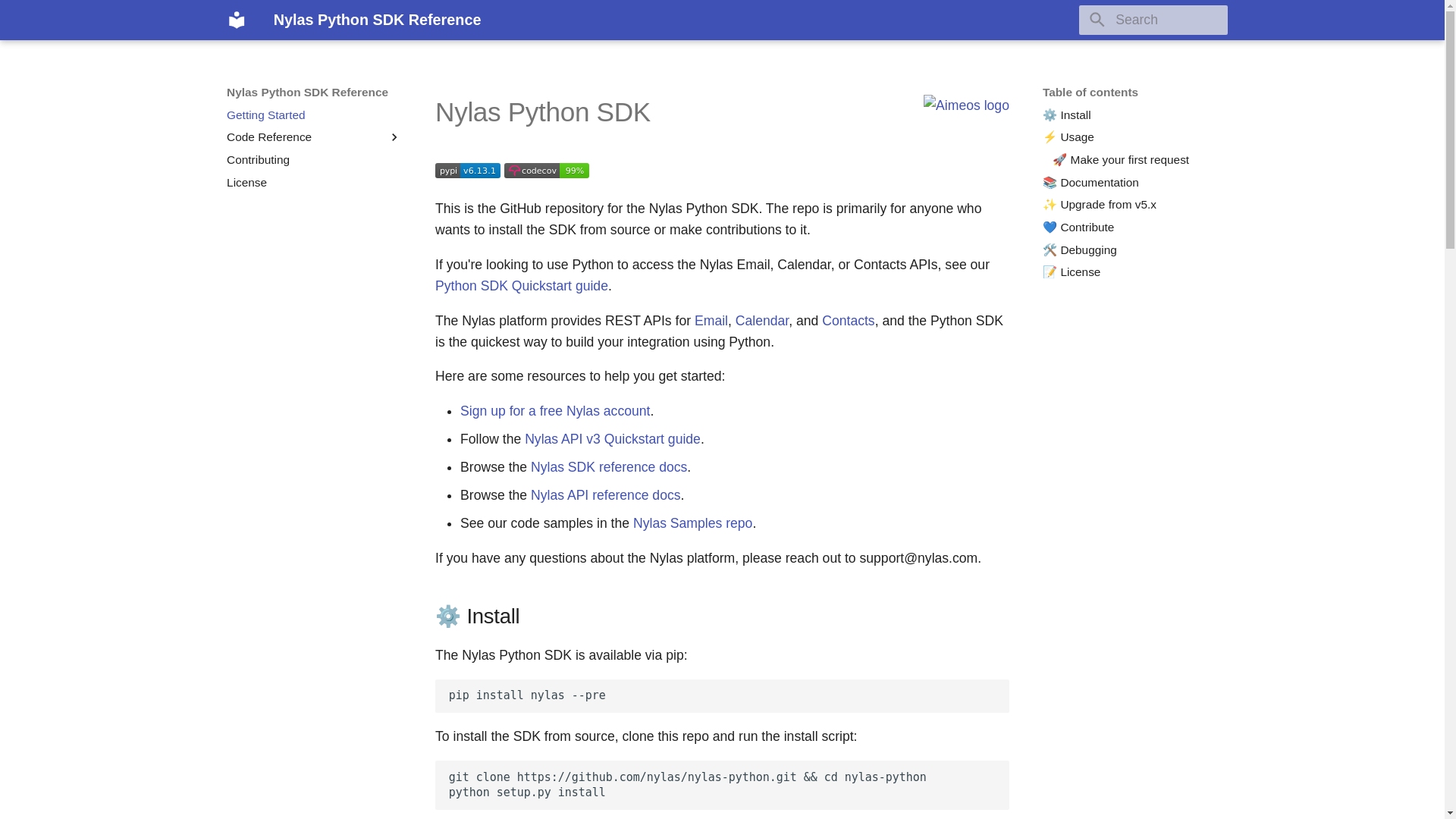Viewport: 1456px width, 819px height.
Task: Open the PyPI version badge
Action: (467, 171)
